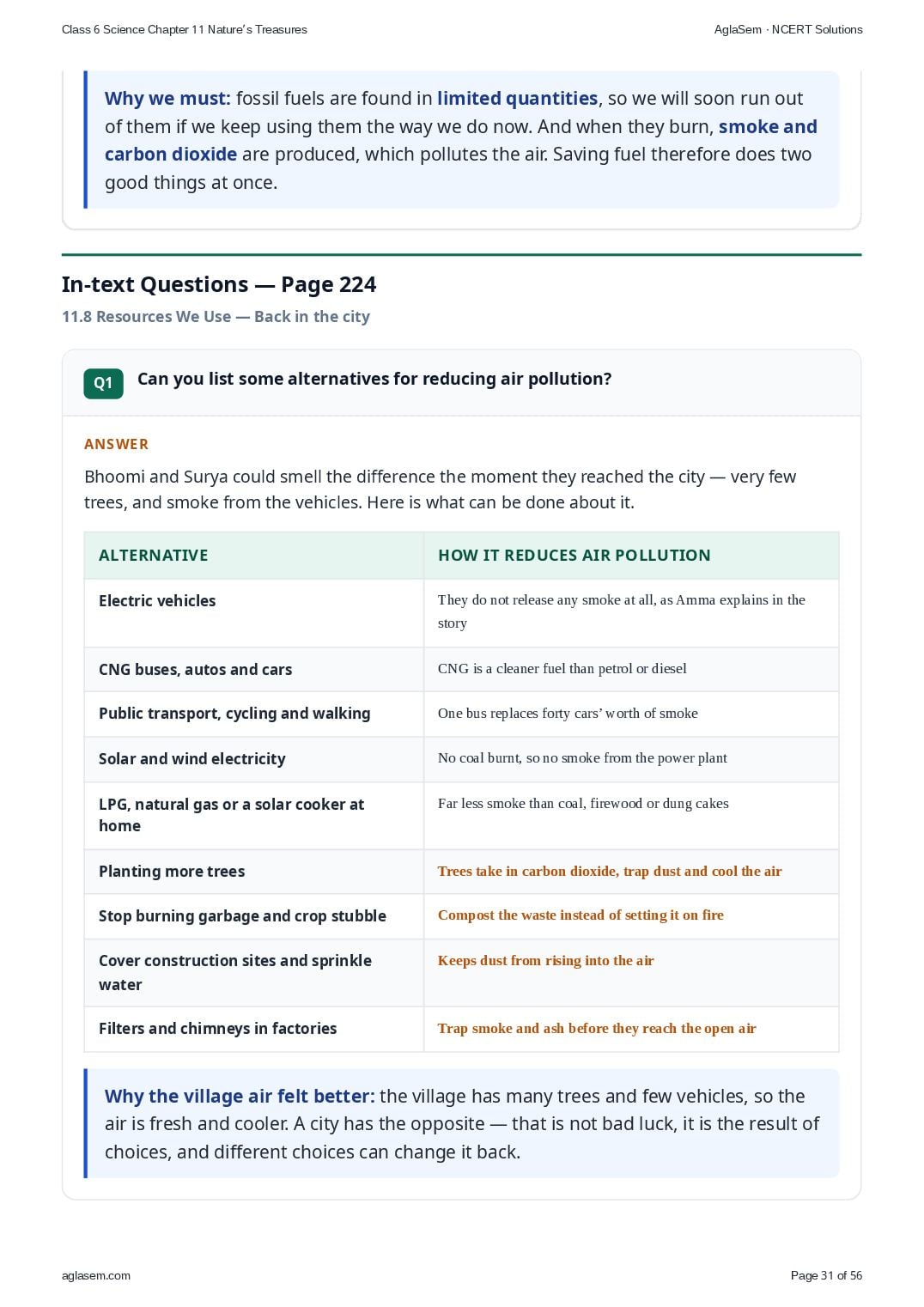Click the 'HOW IT REDUCES AIR POLLUTION' header
The height and width of the screenshot is (1307, 924).
click(574, 556)
